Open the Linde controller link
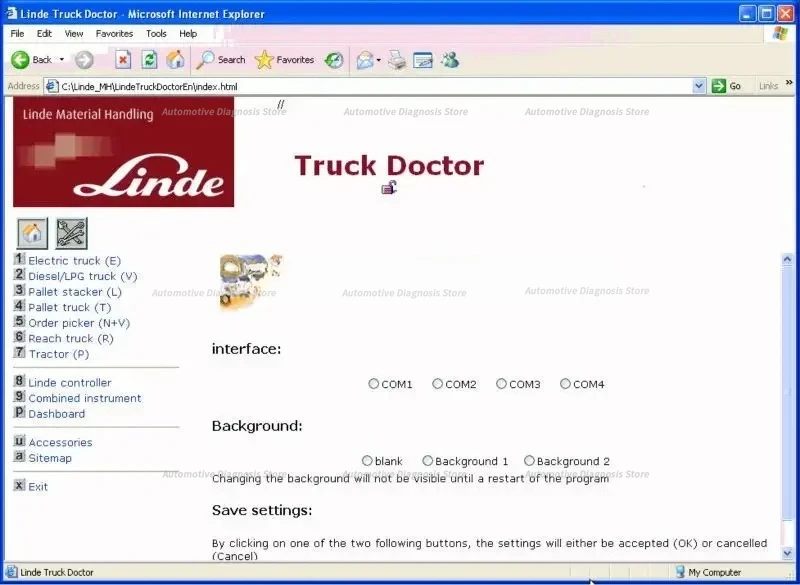Screen dimensions: 800x585 point(69,383)
